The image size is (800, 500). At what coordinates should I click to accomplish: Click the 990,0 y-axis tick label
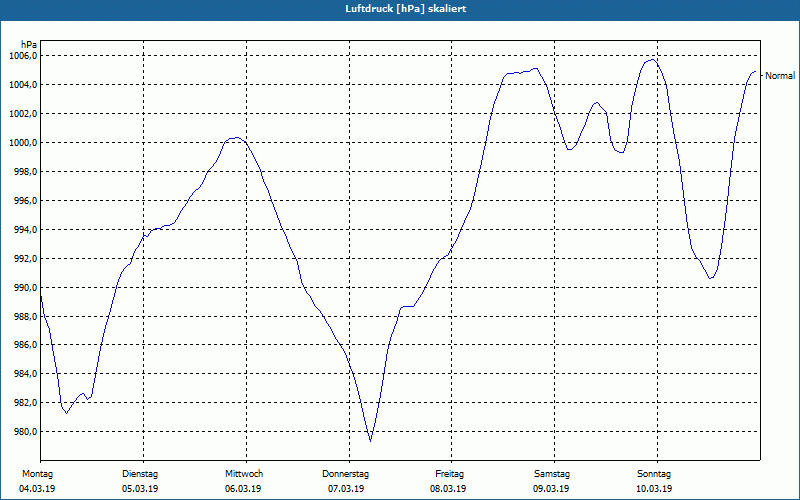[x=25, y=287]
